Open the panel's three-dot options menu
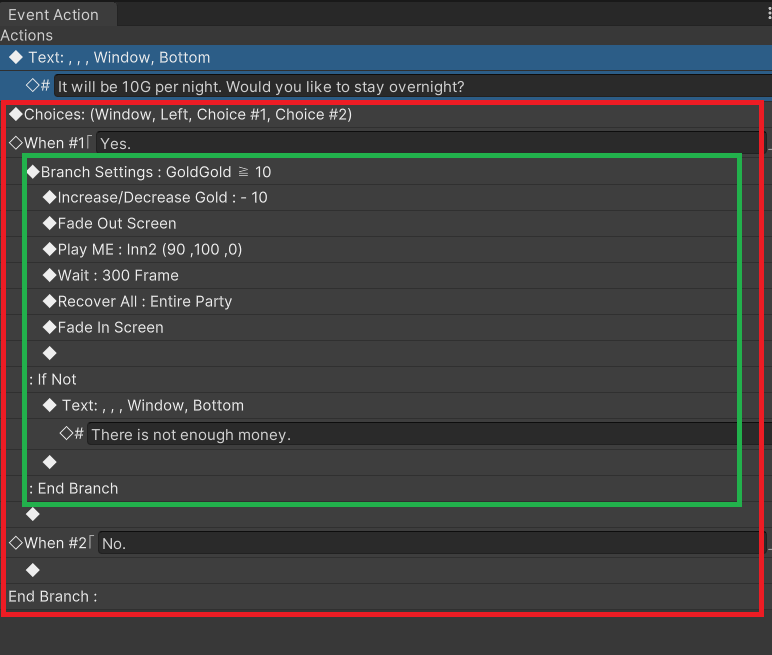 pyautogui.click(x=769, y=14)
